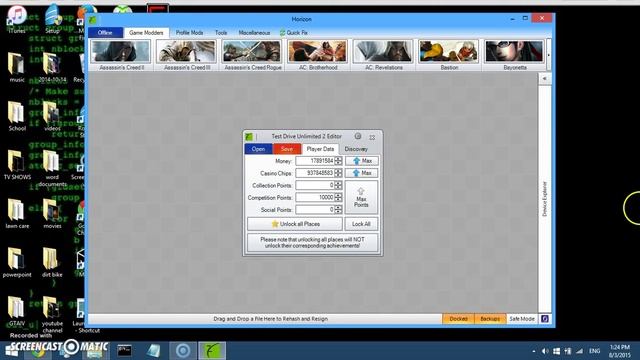Open the movies folder on desktop

tap(52, 214)
